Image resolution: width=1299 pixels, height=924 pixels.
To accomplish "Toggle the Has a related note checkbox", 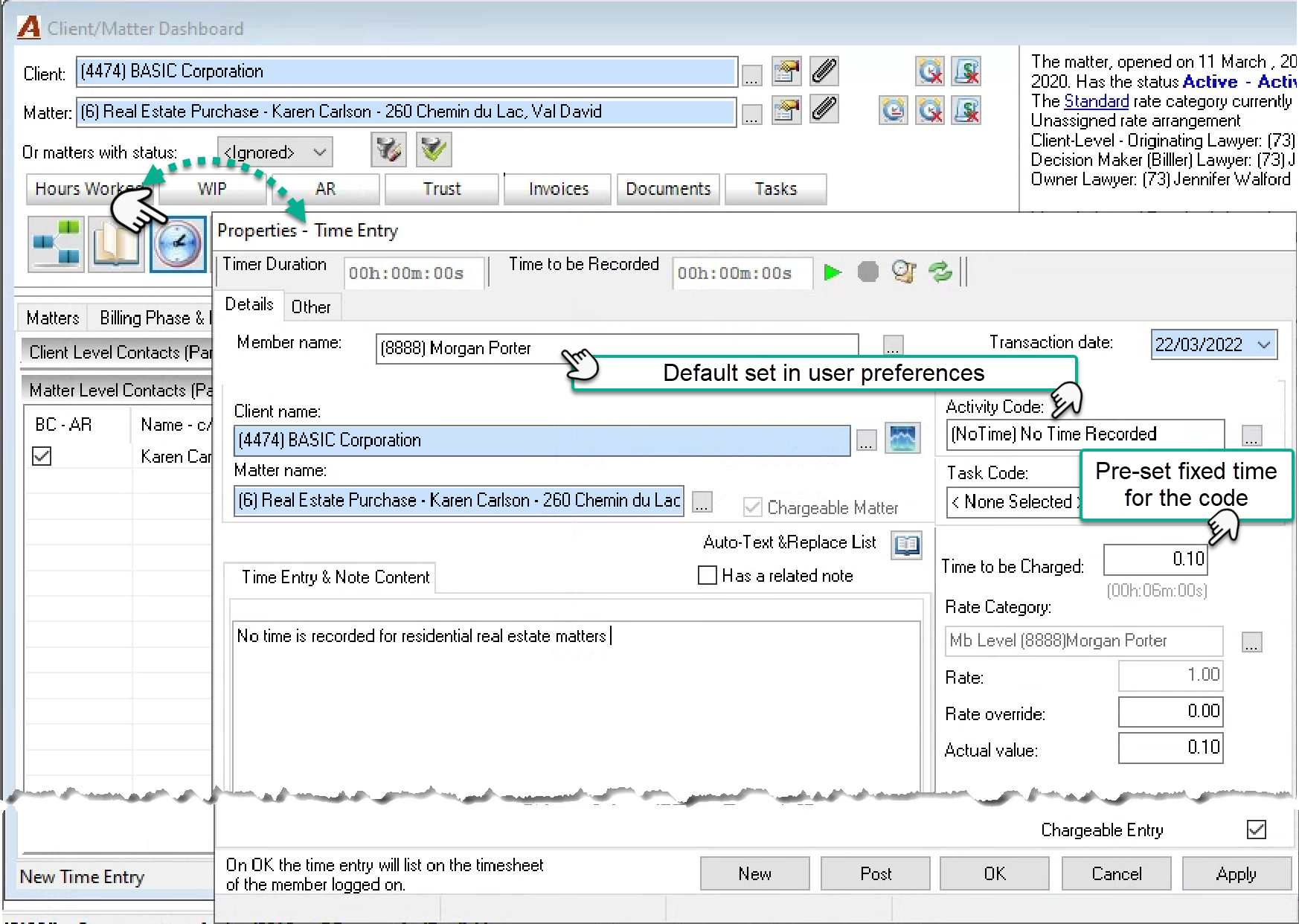I will pos(708,575).
